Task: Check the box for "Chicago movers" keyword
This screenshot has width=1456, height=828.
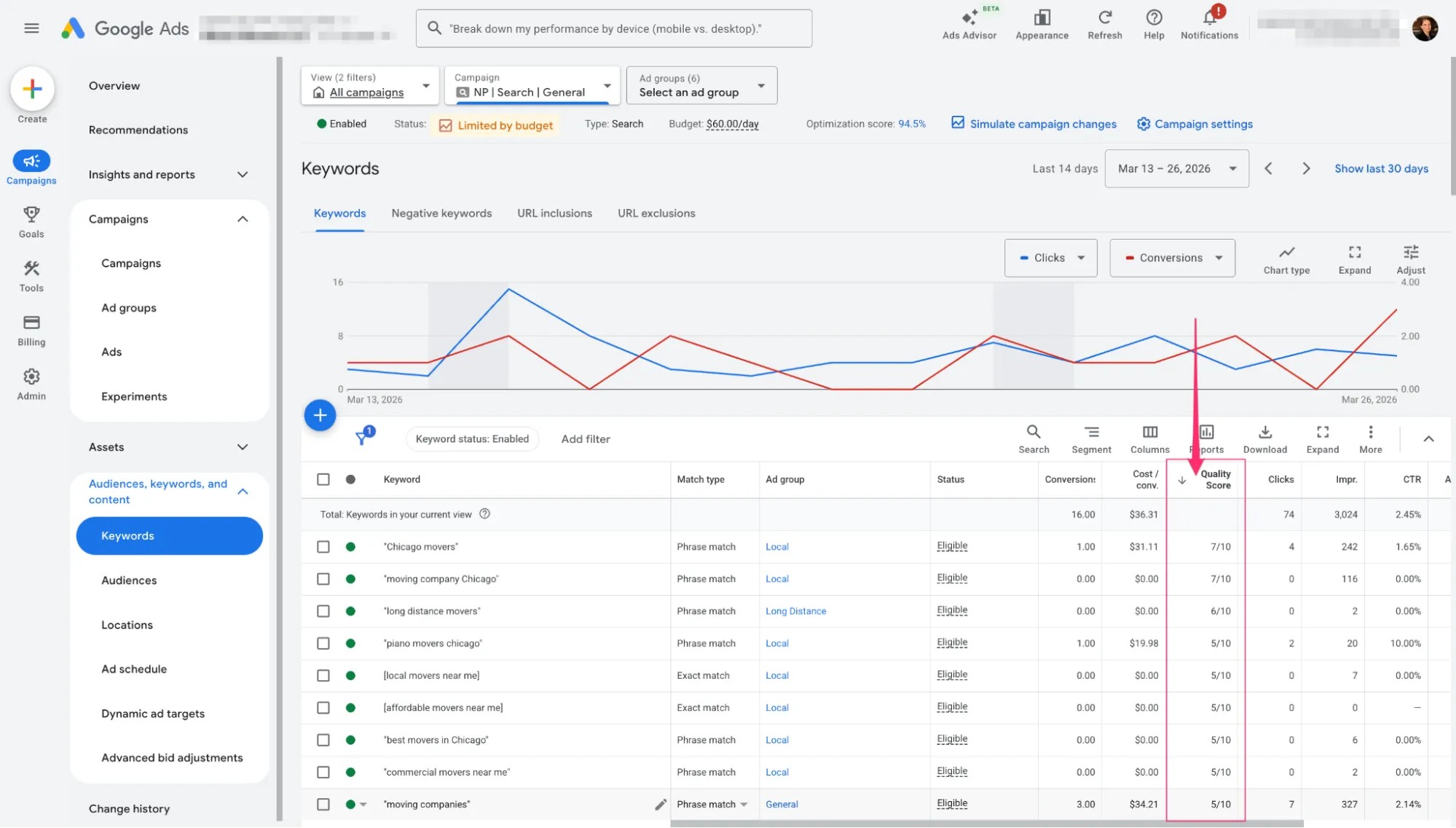Action: pos(323,547)
